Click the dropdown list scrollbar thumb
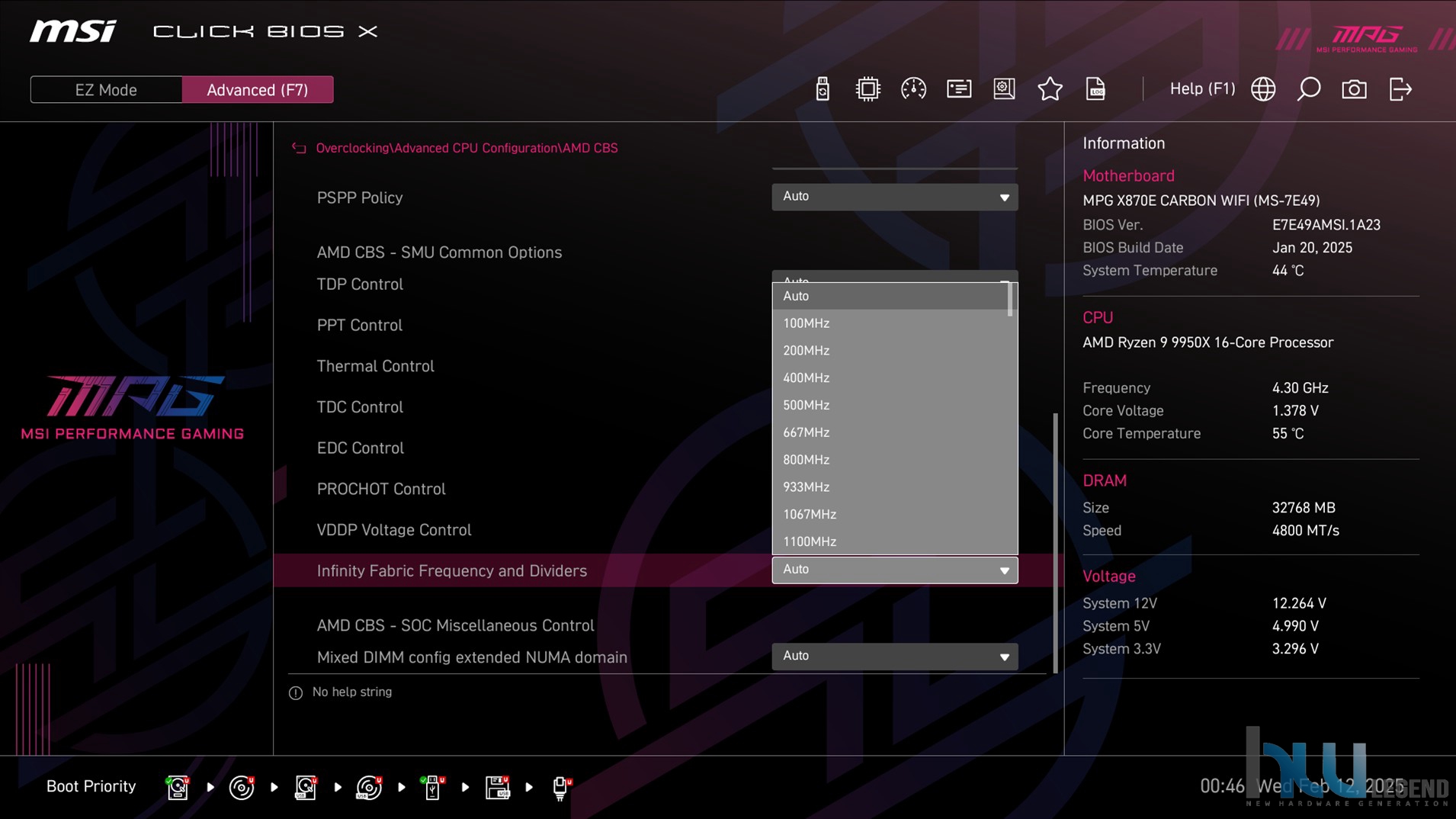Screen dimensions: 1456x819 click(x=1010, y=299)
